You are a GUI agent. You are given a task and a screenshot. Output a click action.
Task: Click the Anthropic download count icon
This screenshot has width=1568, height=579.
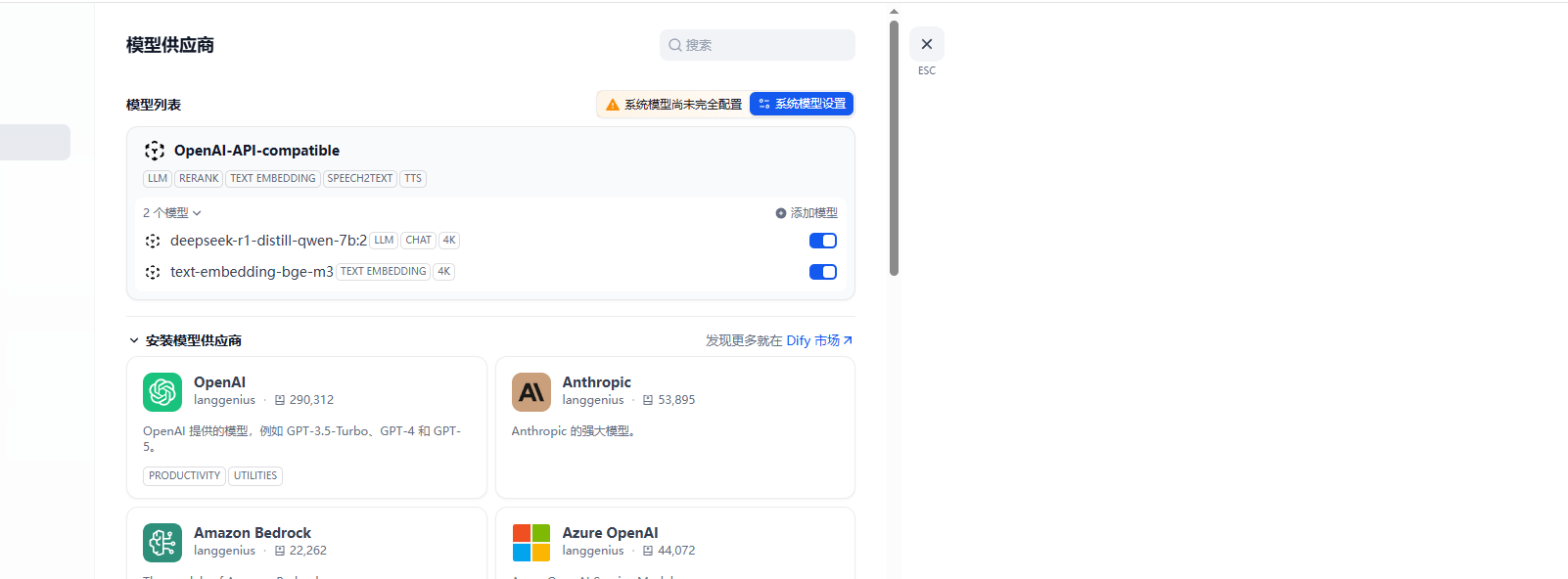[648, 400]
